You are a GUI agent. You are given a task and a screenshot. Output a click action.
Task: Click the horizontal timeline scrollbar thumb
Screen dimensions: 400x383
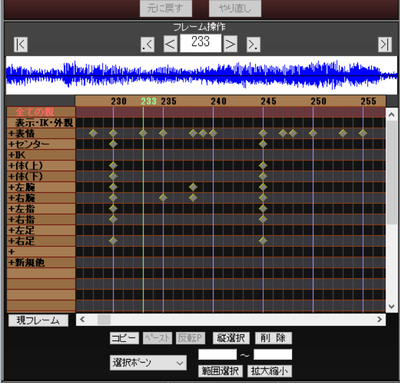click(x=104, y=320)
